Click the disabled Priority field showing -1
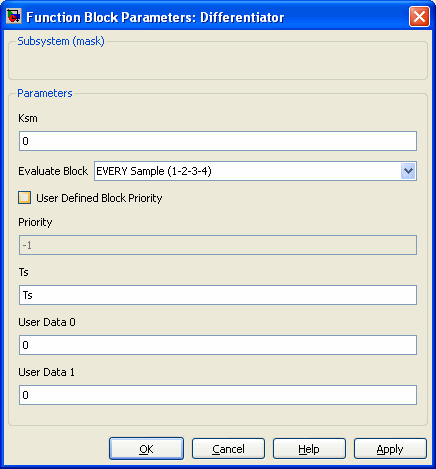 pos(218,245)
